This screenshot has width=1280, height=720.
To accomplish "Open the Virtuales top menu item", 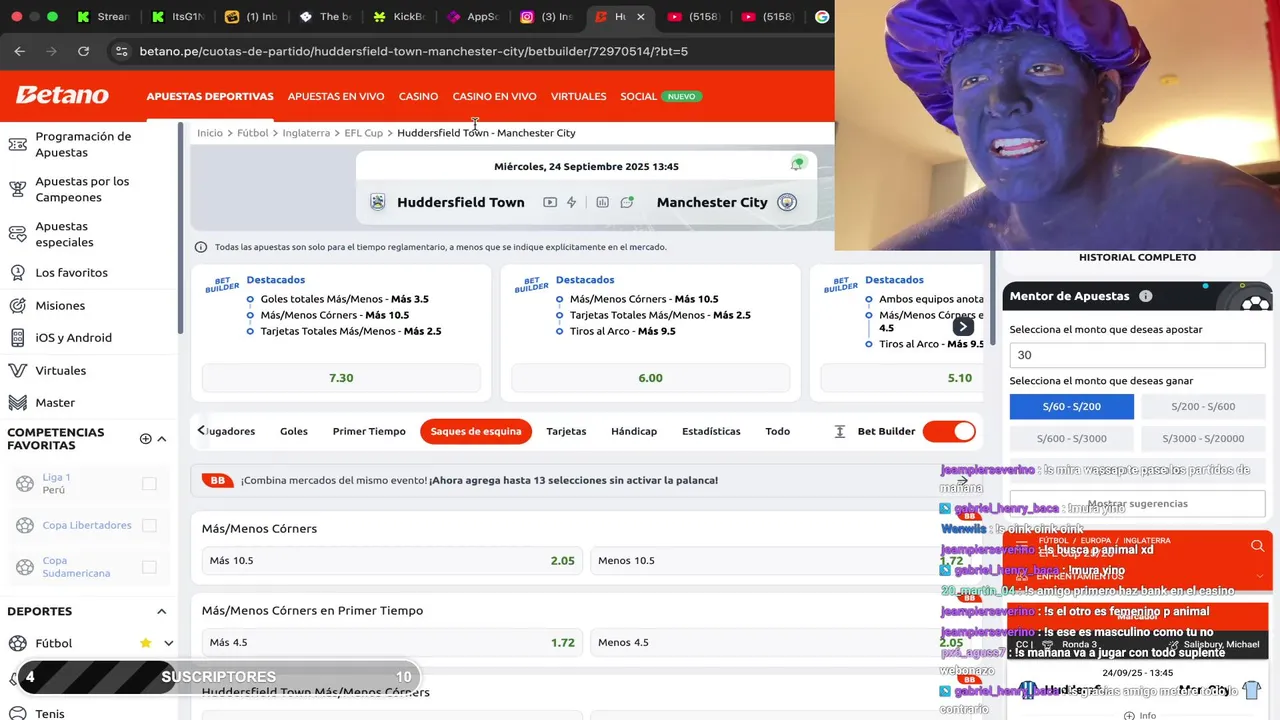I will (578, 97).
